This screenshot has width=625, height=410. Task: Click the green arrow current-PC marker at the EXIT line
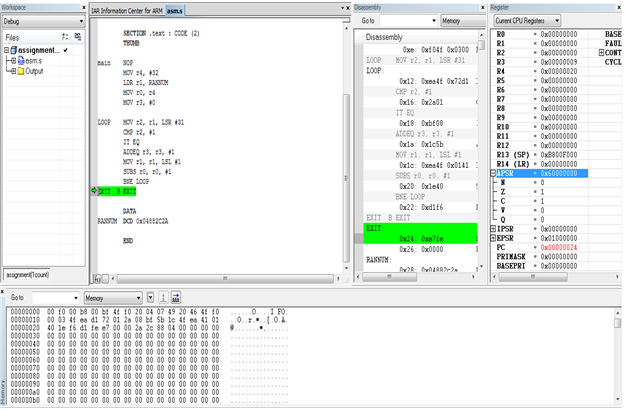(x=94, y=191)
